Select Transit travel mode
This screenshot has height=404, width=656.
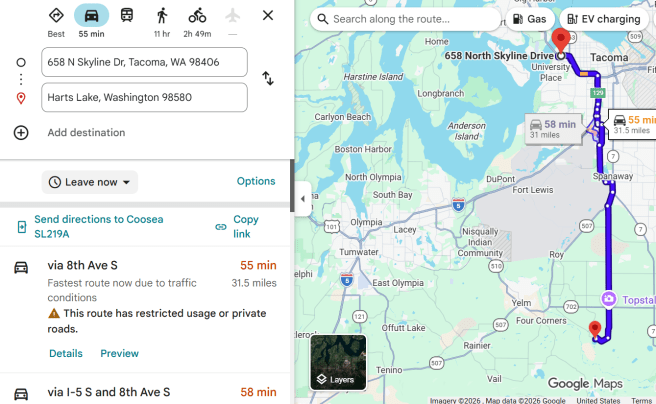[x=127, y=16]
